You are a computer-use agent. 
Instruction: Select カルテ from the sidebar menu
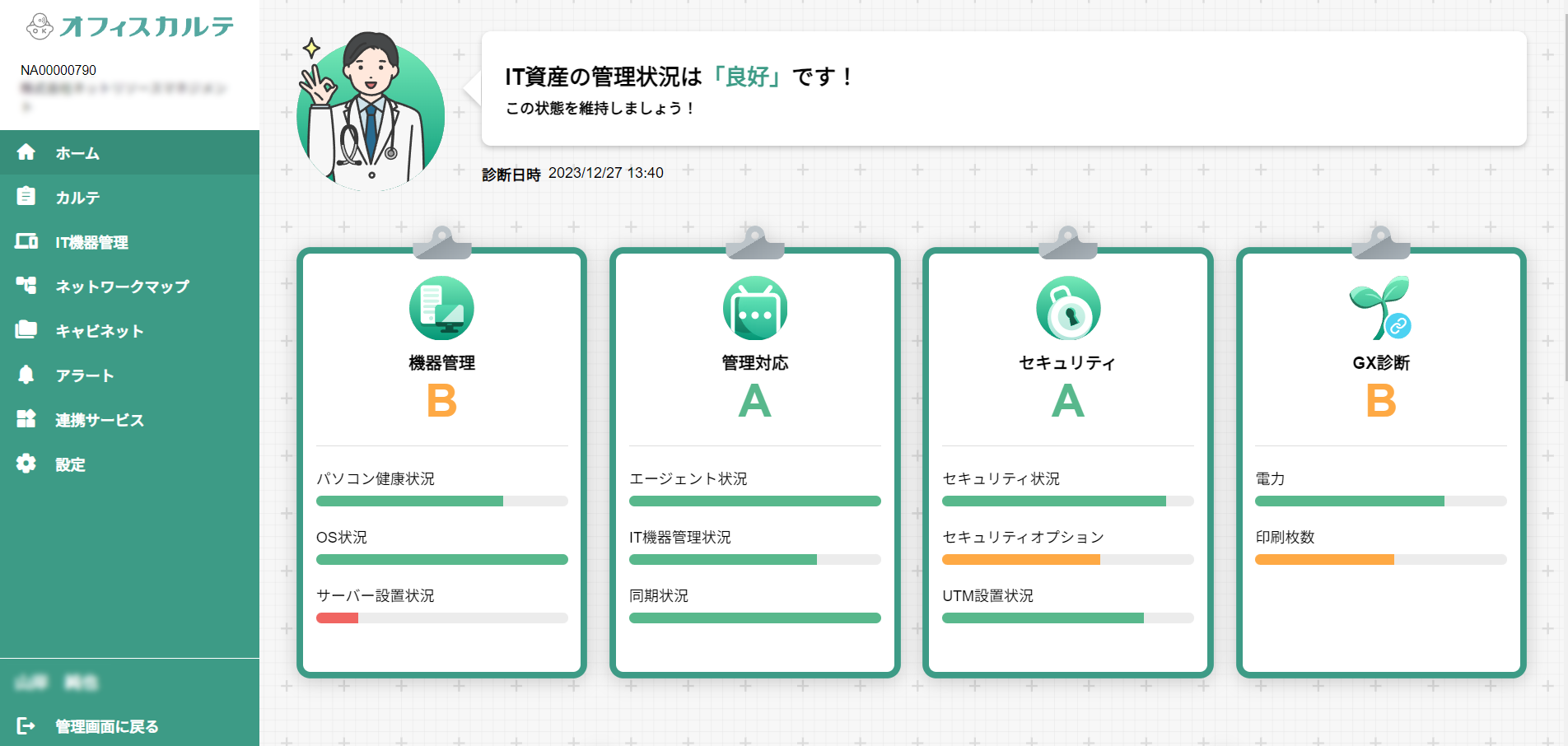[78, 197]
